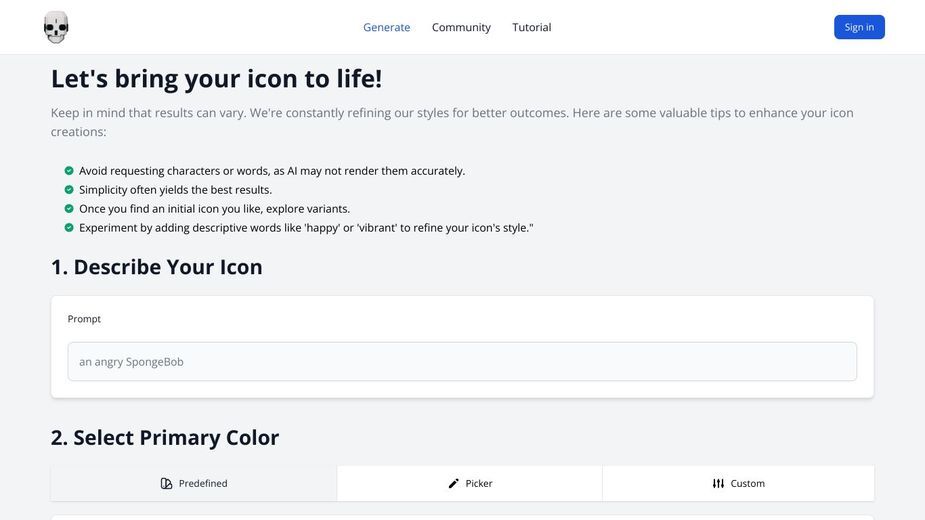Open the Generate nav link

(x=386, y=27)
